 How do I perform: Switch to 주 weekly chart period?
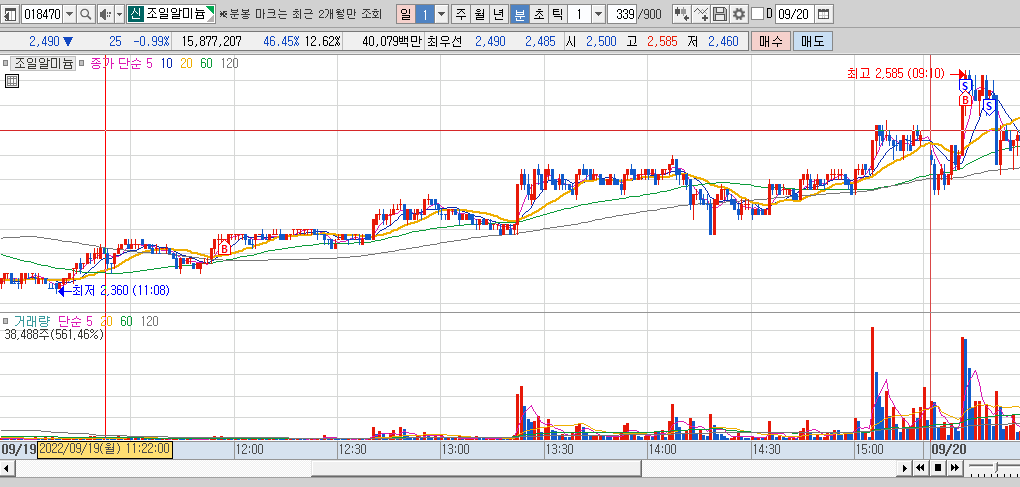461,14
